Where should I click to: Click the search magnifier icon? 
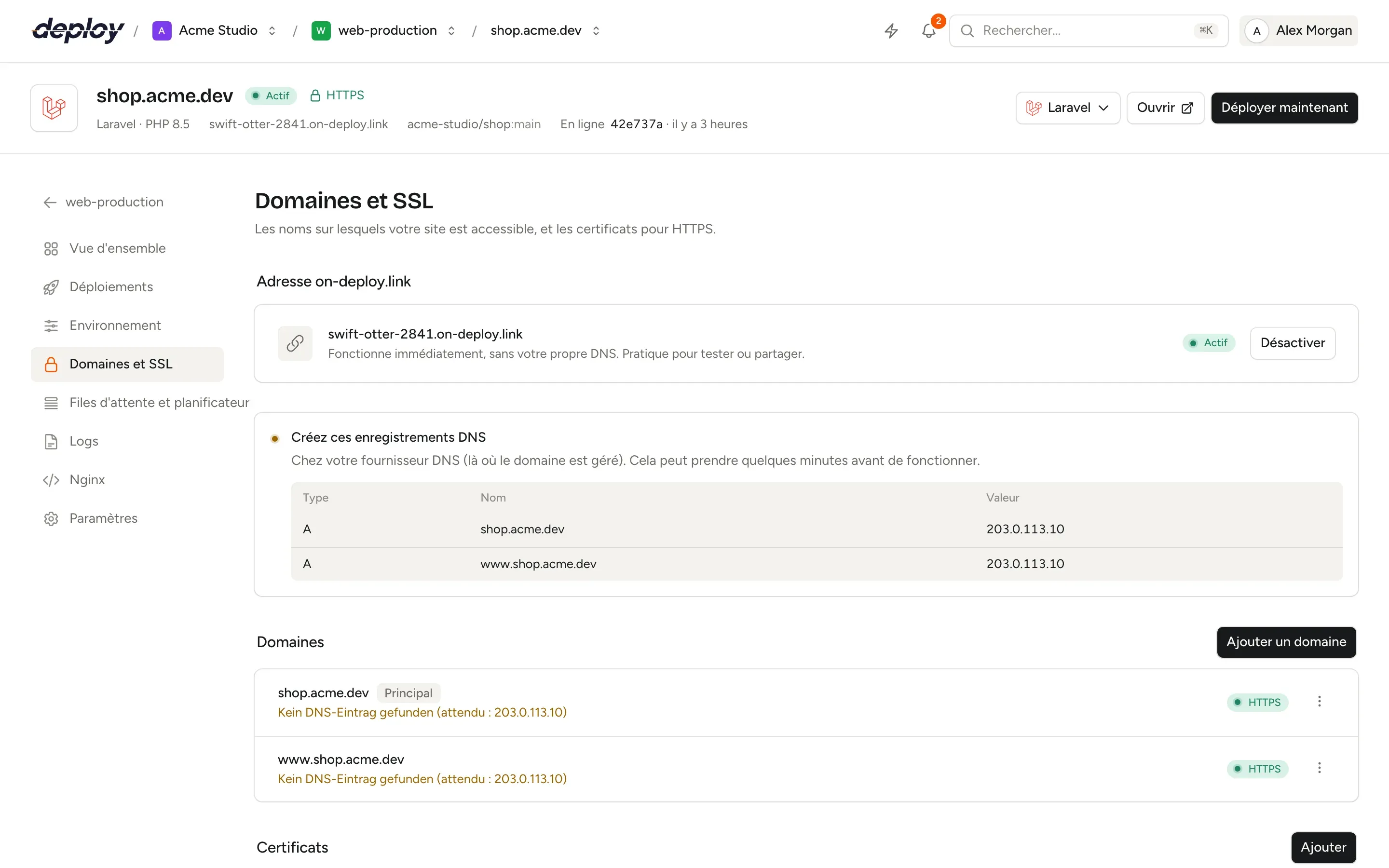967,30
